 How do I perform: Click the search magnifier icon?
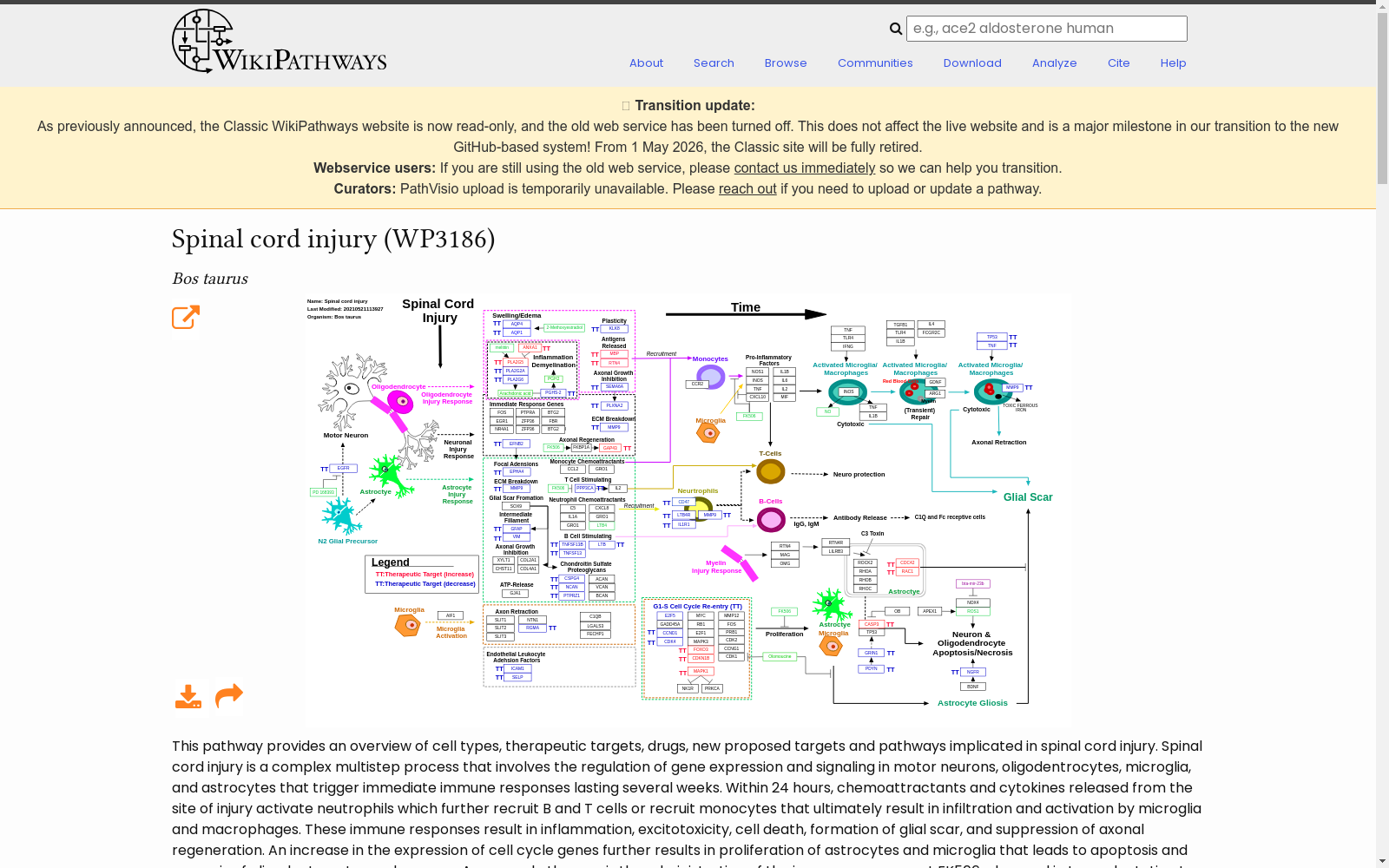click(x=896, y=29)
